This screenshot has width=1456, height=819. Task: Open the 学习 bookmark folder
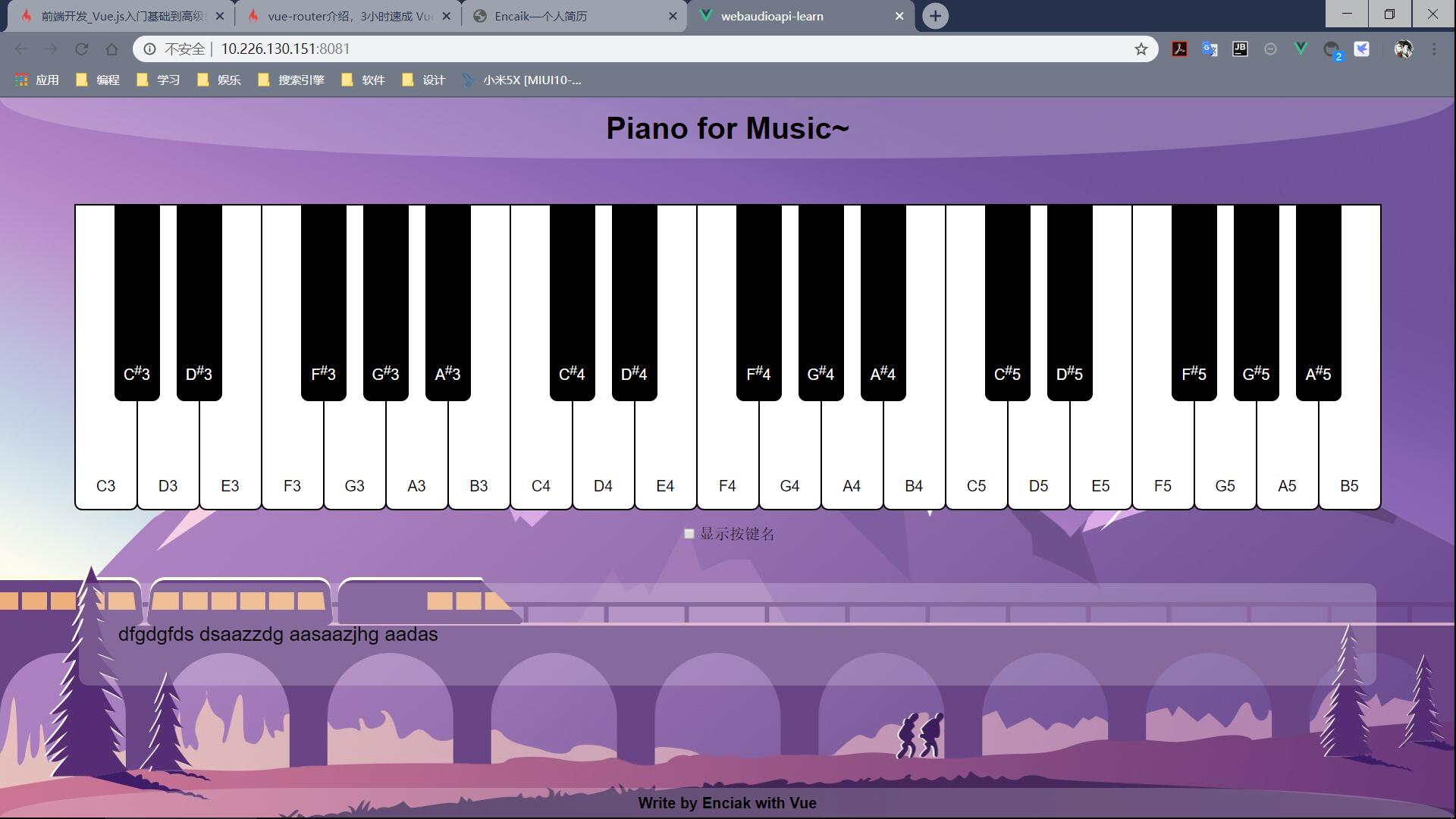click(x=158, y=80)
